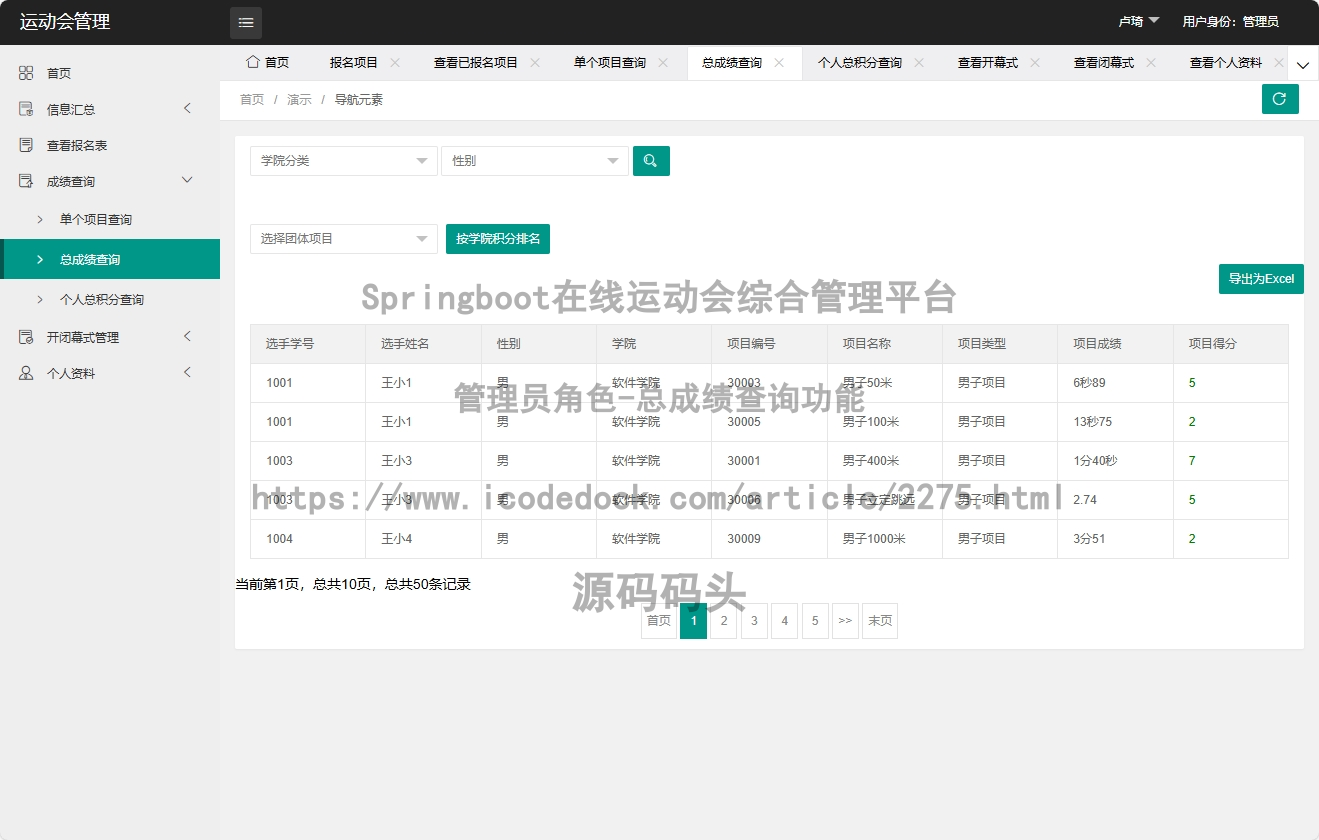Image resolution: width=1319 pixels, height=840 pixels.
Task: Click the 运动会管理 title logo
Action: pos(65,22)
